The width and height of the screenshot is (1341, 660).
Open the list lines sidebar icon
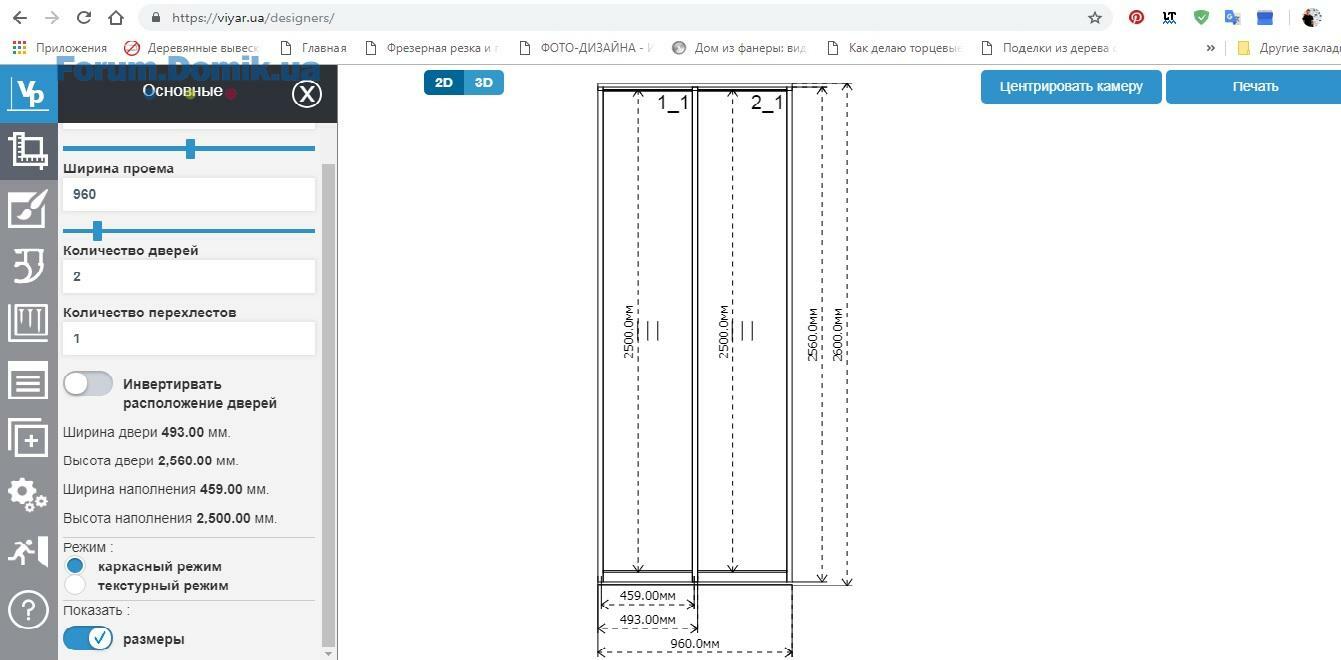pos(28,381)
